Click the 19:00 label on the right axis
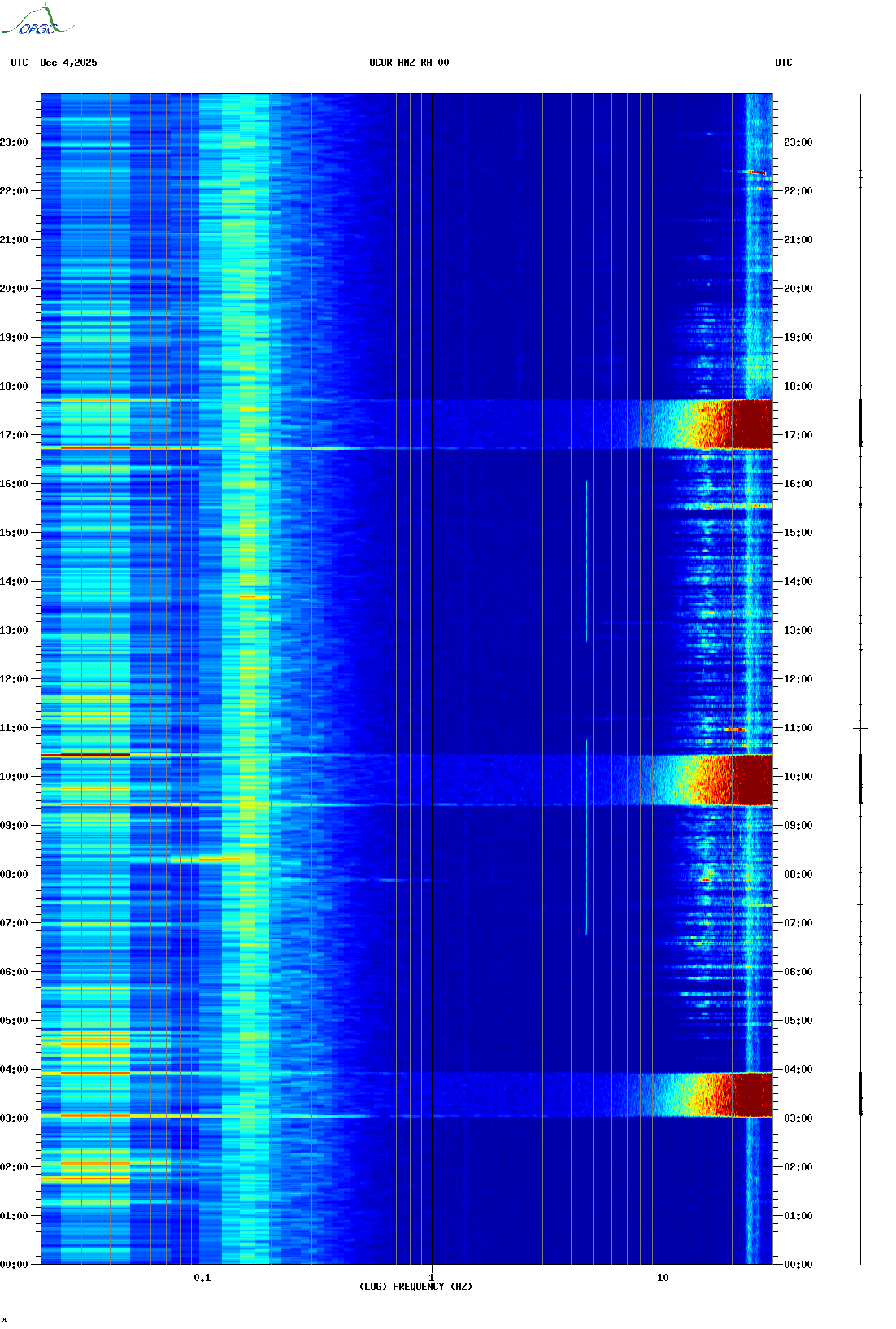This screenshot has width=896, height=1329. (798, 338)
